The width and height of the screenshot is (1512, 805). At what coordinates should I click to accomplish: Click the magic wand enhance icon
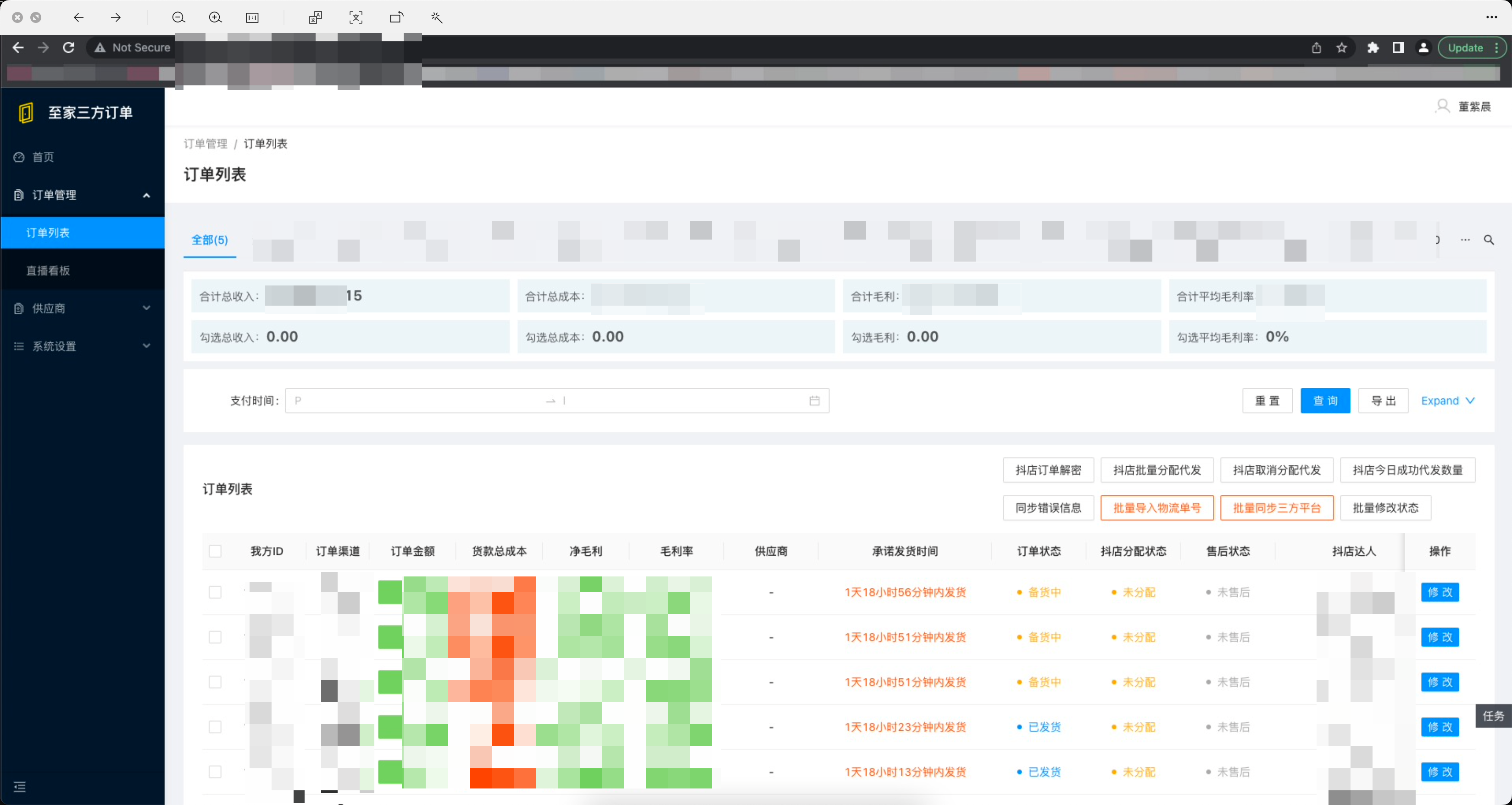437,17
